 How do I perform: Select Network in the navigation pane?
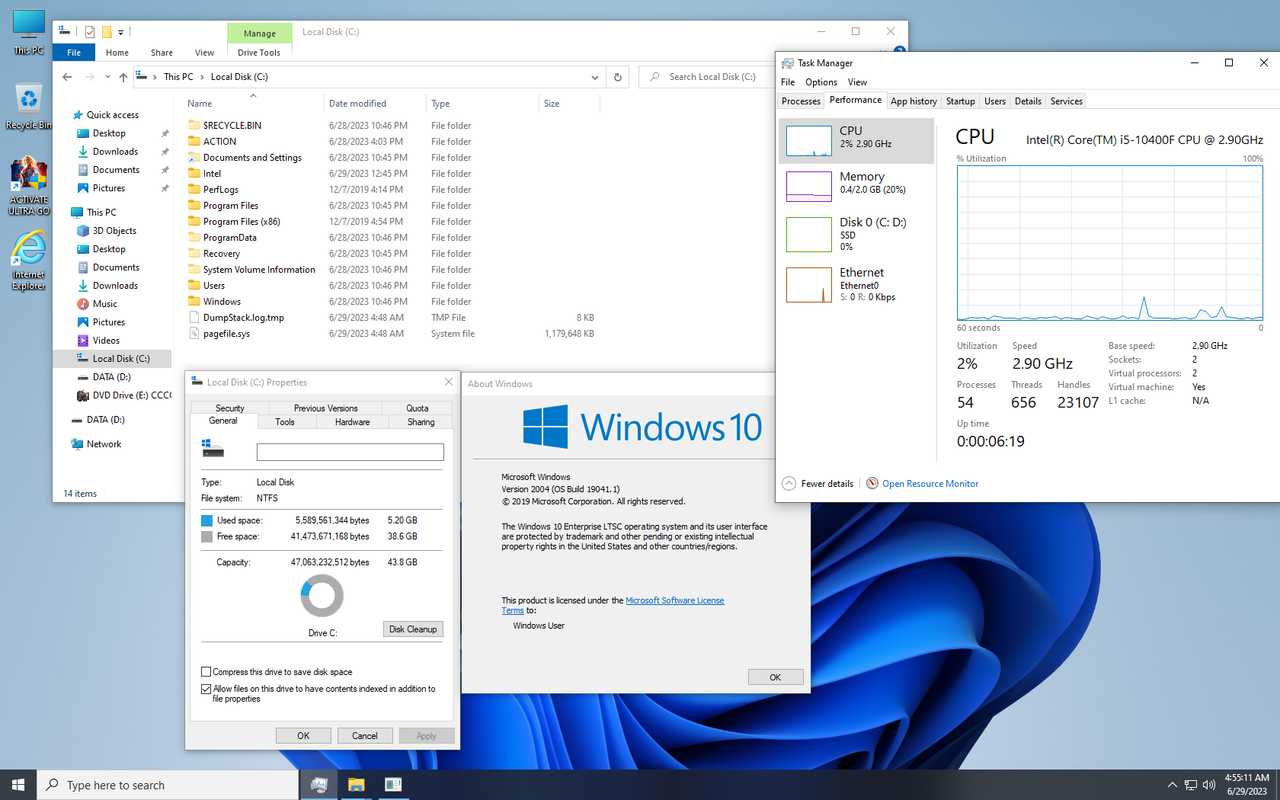(96, 444)
